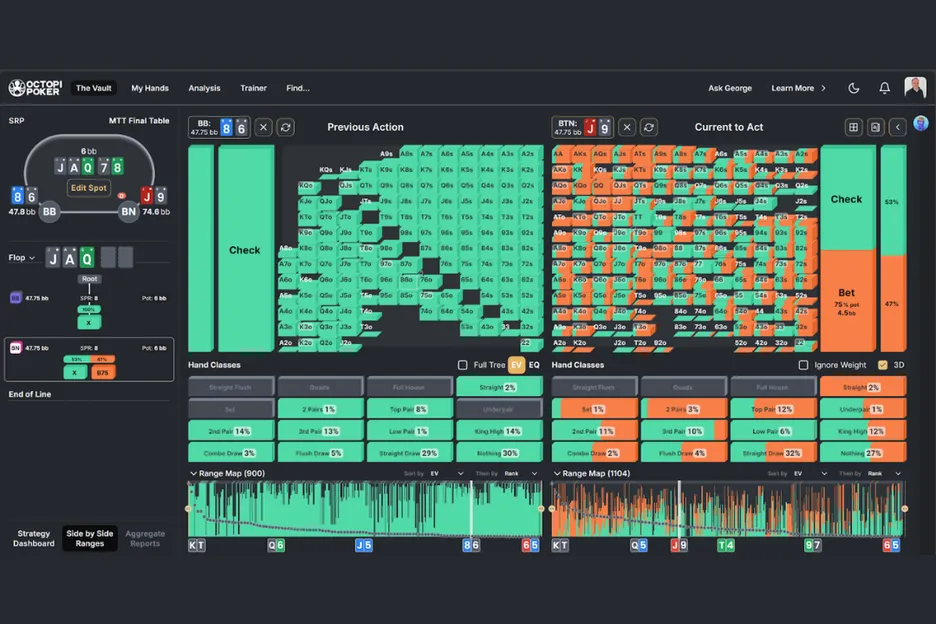Clear the BB hand with the X icon

point(263,127)
